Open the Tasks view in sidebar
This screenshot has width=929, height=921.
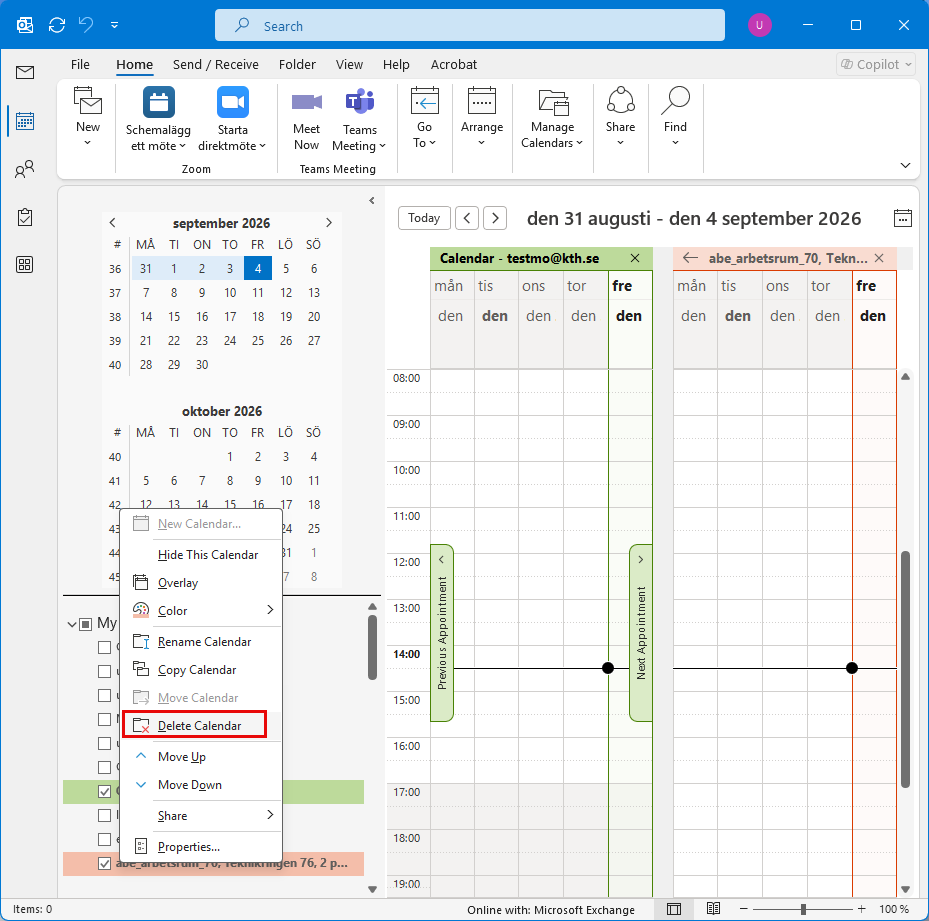(x=25, y=217)
